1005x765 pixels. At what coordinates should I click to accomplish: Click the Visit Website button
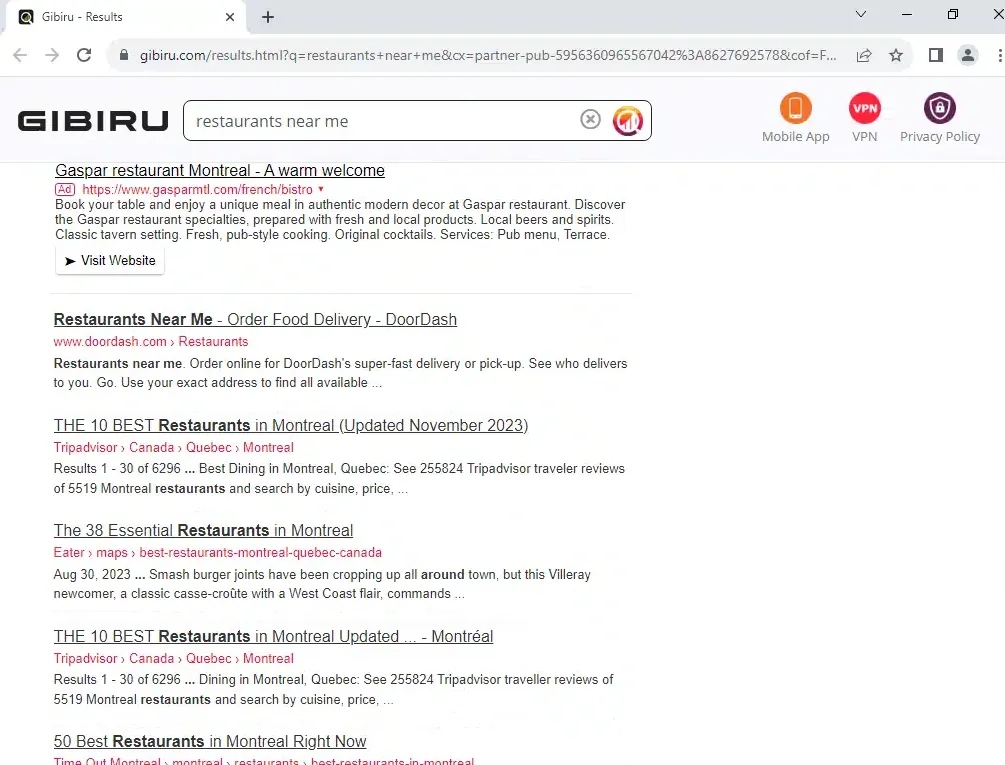110,261
